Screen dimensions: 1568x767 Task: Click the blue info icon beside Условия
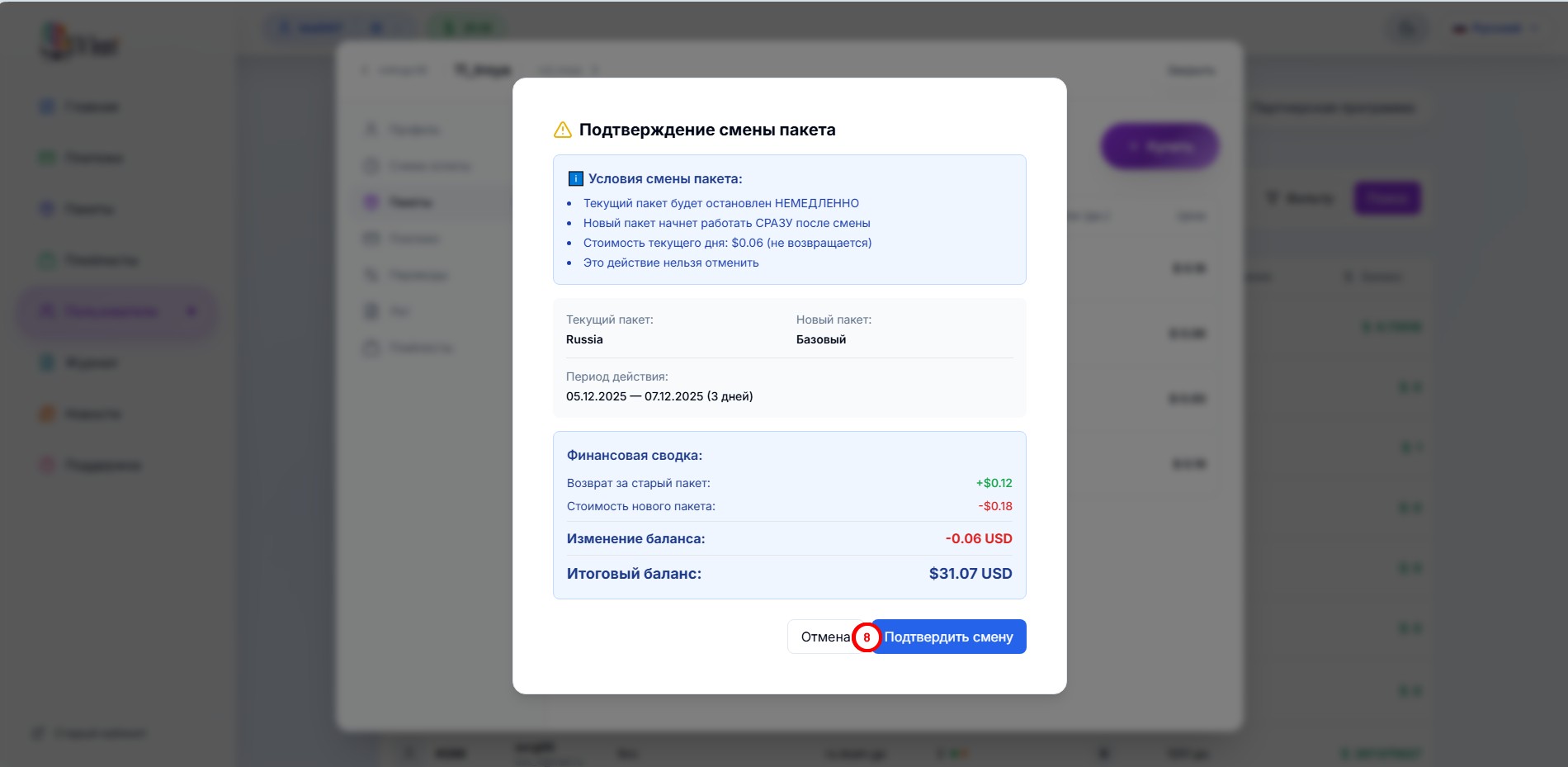coord(576,178)
